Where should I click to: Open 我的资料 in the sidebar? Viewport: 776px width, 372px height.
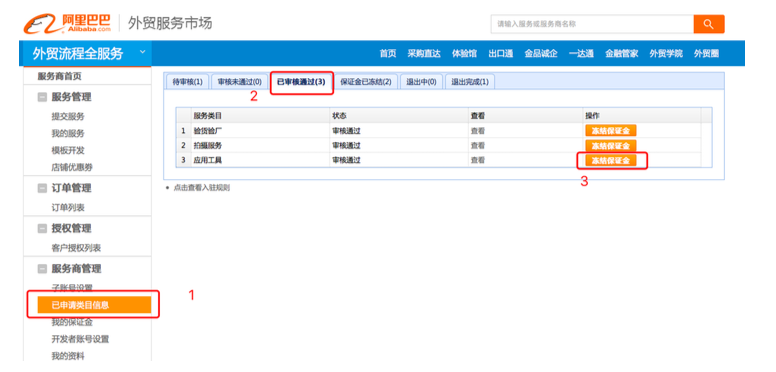pyautogui.click(x=68, y=356)
